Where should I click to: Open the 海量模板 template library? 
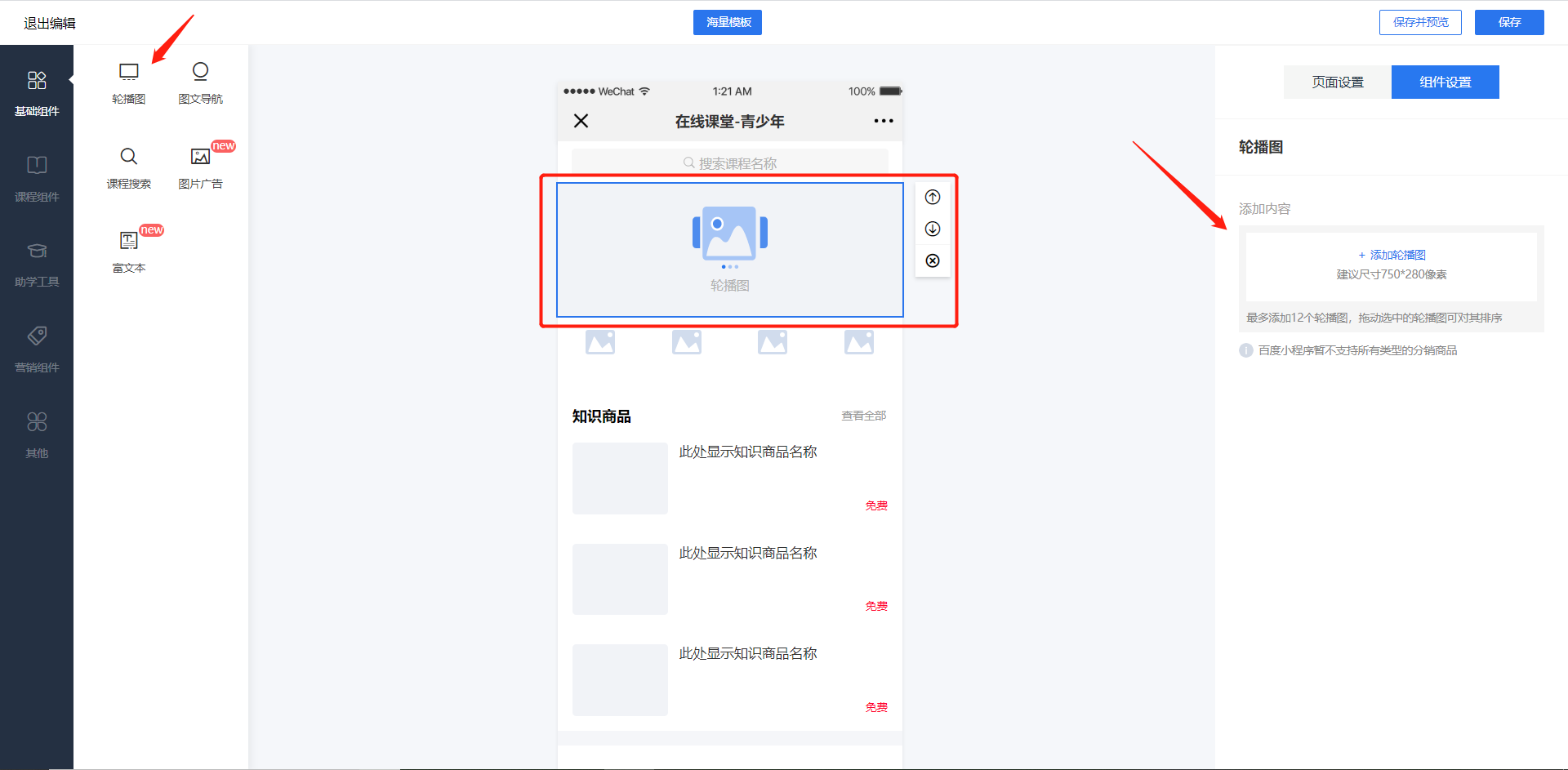728,22
